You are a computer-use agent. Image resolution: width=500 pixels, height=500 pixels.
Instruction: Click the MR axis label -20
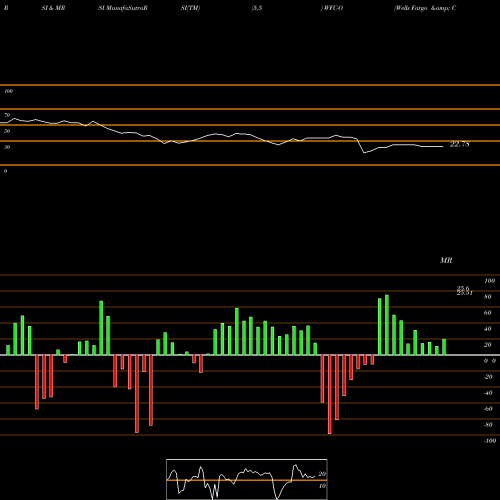pos(488,377)
